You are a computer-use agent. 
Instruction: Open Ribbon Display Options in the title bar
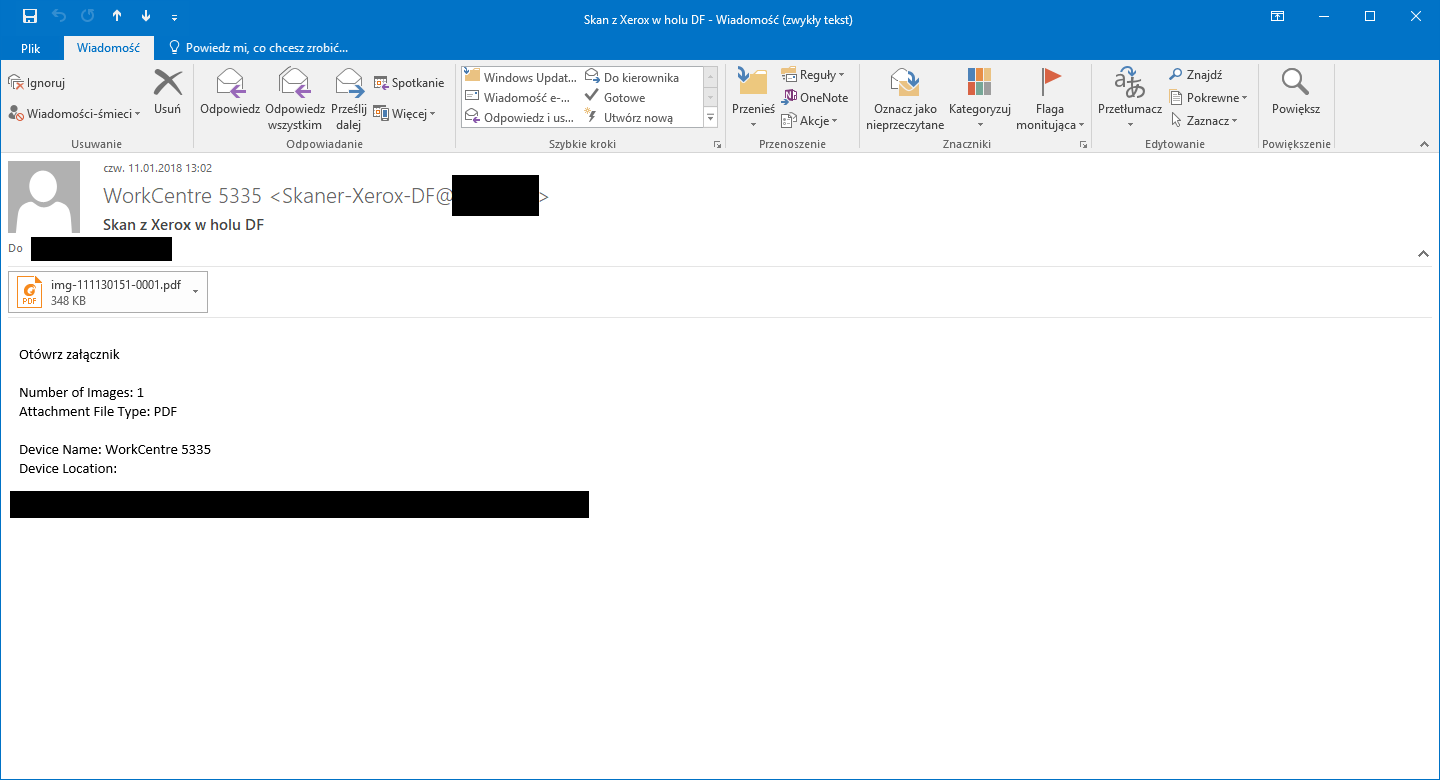point(1278,16)
